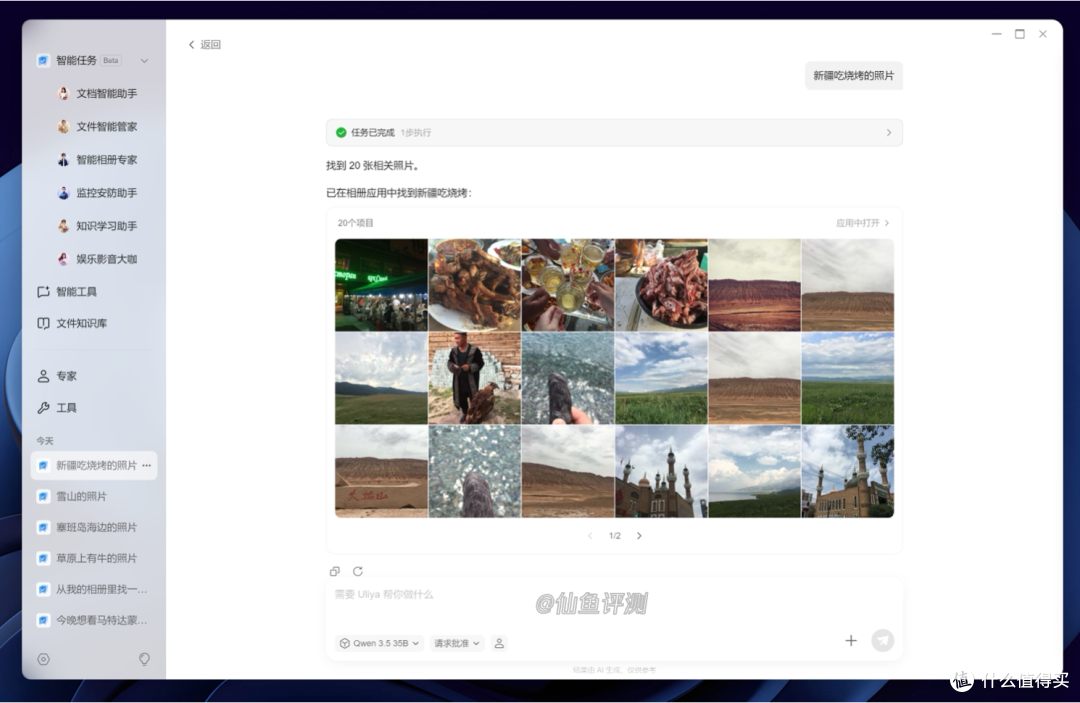Collapse the 智能任务 section chevron
This screenshot has width=1080, height=703.
click(144, 61)
